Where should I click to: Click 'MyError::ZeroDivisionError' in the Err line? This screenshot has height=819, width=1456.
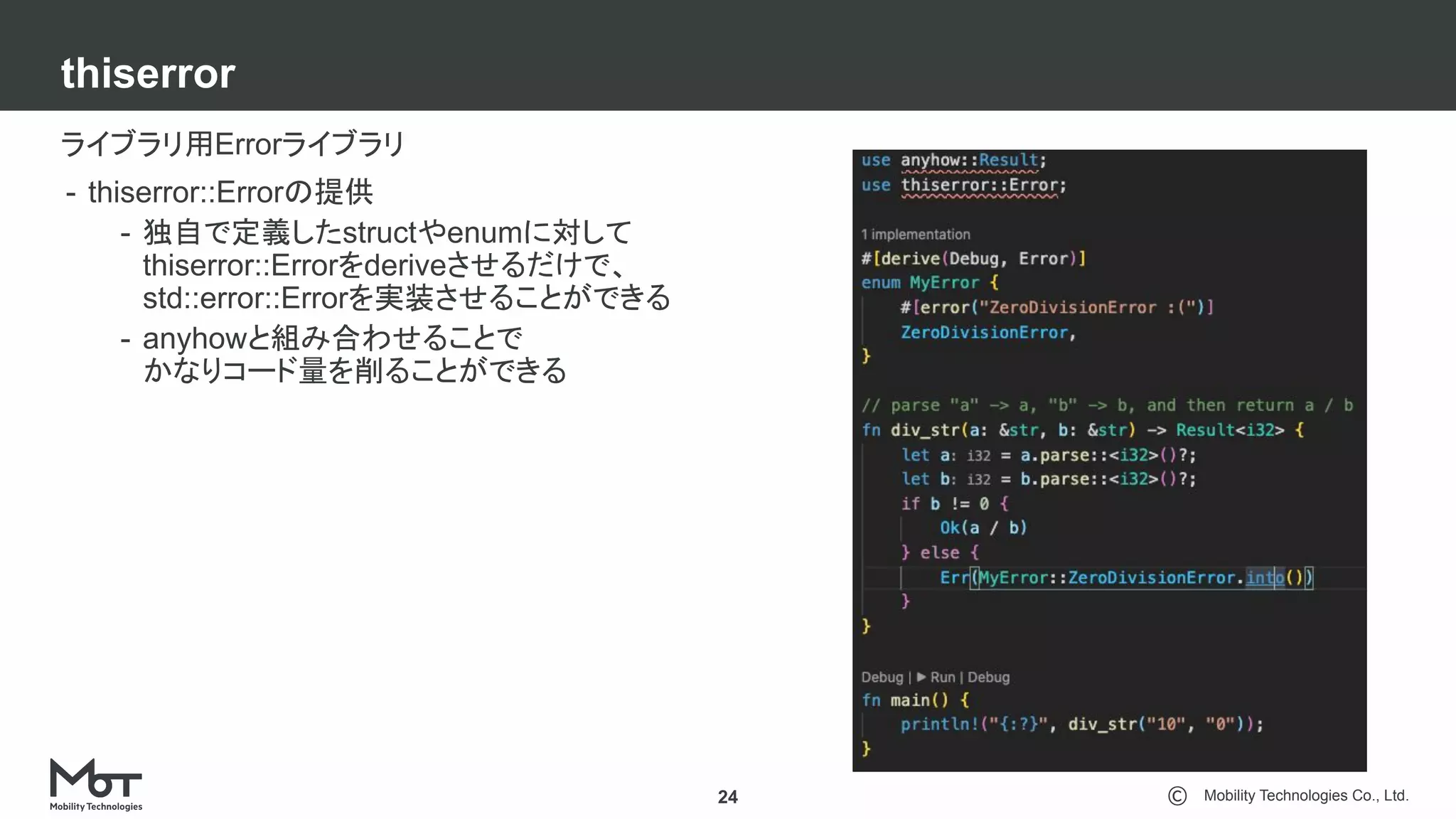pyautogui.click(x=1107, y=577)
